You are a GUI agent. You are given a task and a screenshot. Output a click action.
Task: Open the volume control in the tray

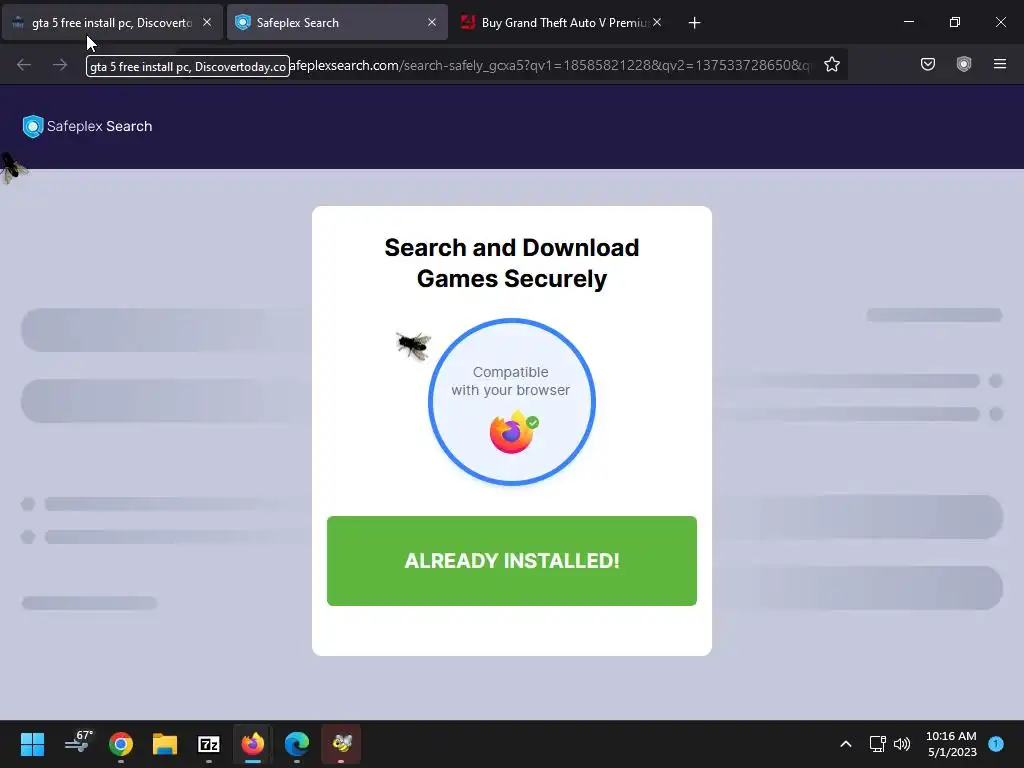pyautogui.click(x=902, y=744)
